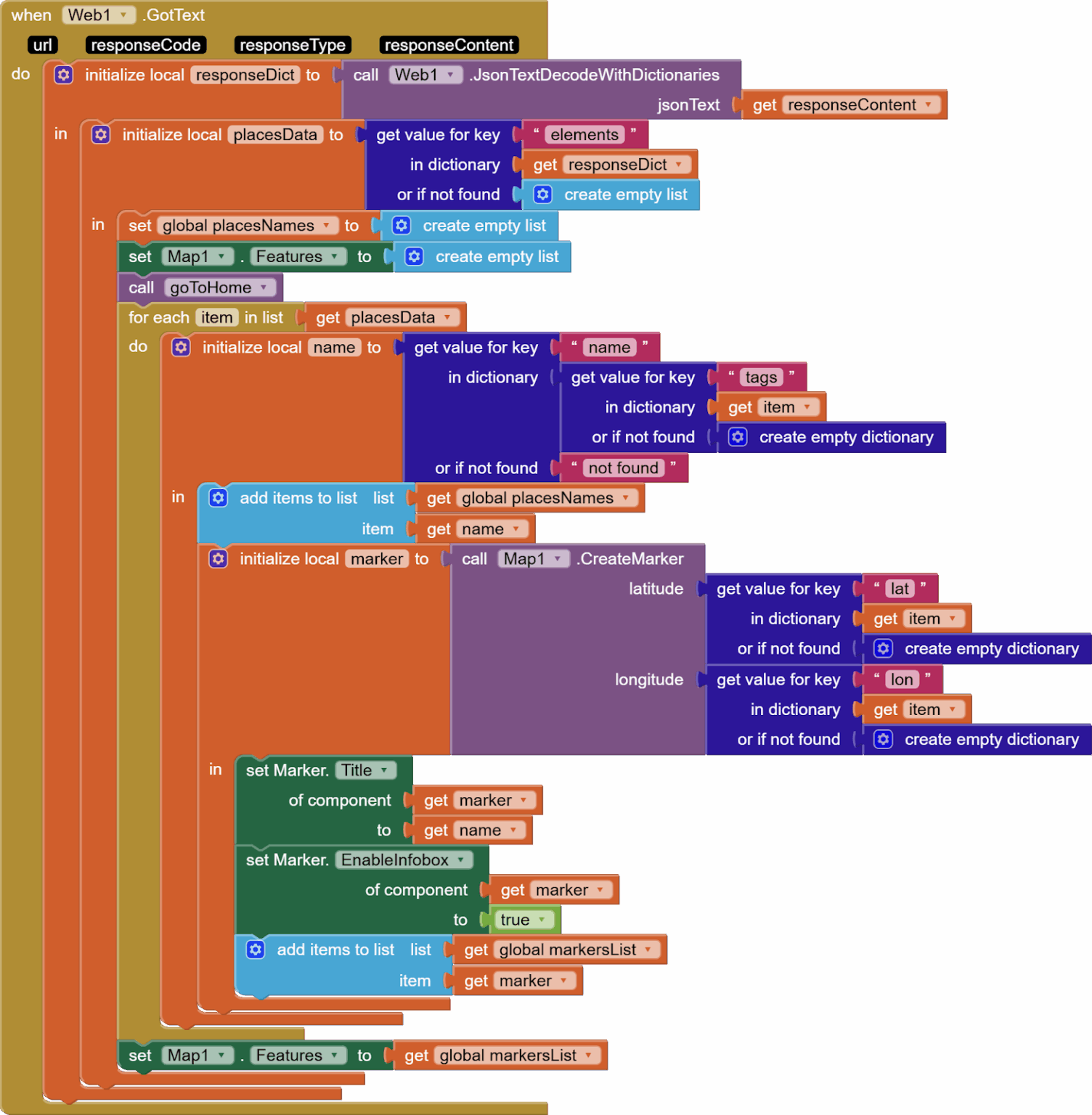This screenshot has height=1115, width=1092.
Task: Click gear icon on initialize local responseDict block
Action: pos(64,75)
